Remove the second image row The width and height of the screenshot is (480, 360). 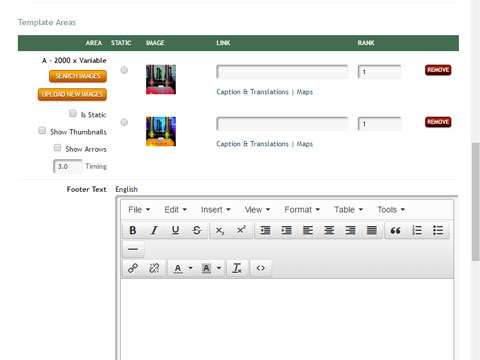438,122
